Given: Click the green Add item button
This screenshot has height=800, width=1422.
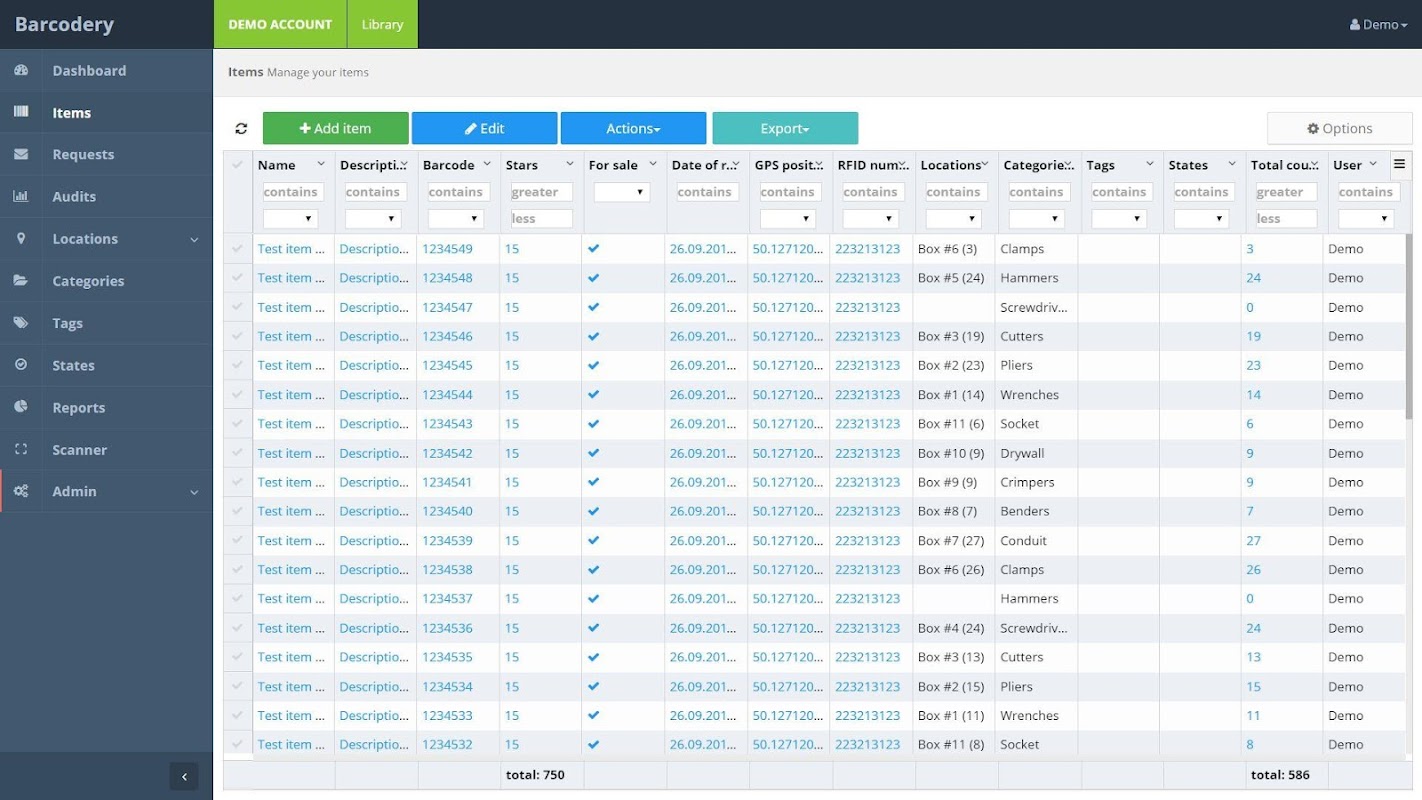Looking at the screenshot, I should [335, 128].
